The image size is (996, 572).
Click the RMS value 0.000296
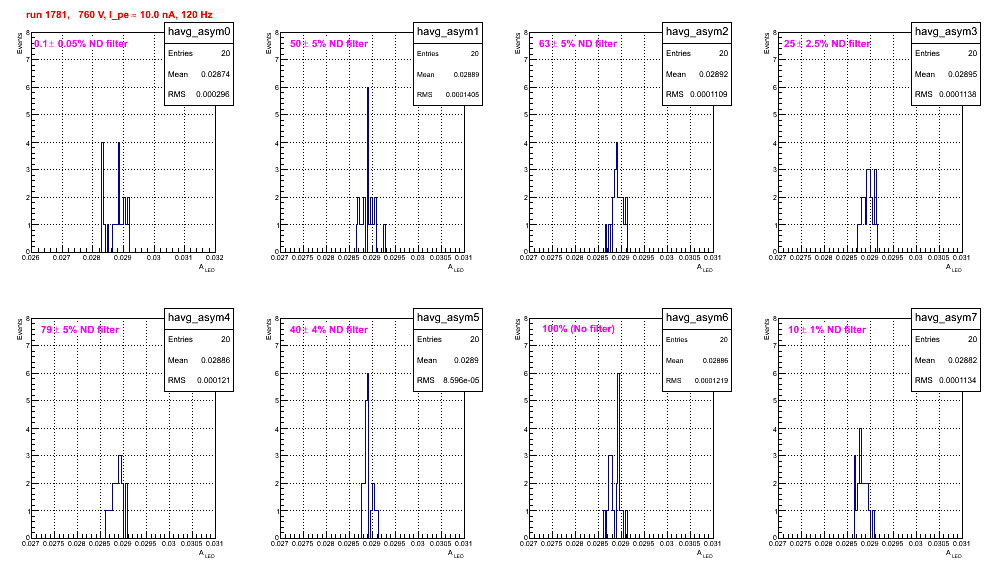213,95
